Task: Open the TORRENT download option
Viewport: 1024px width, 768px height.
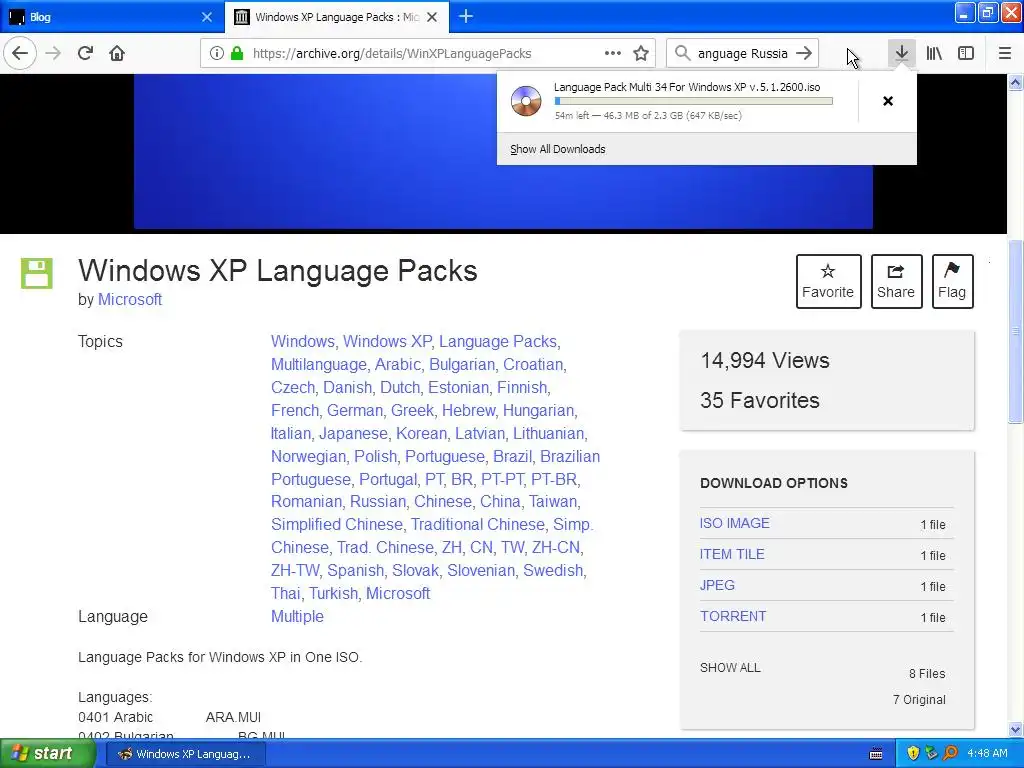Action: pyautogui.click(x=733, y=616)
